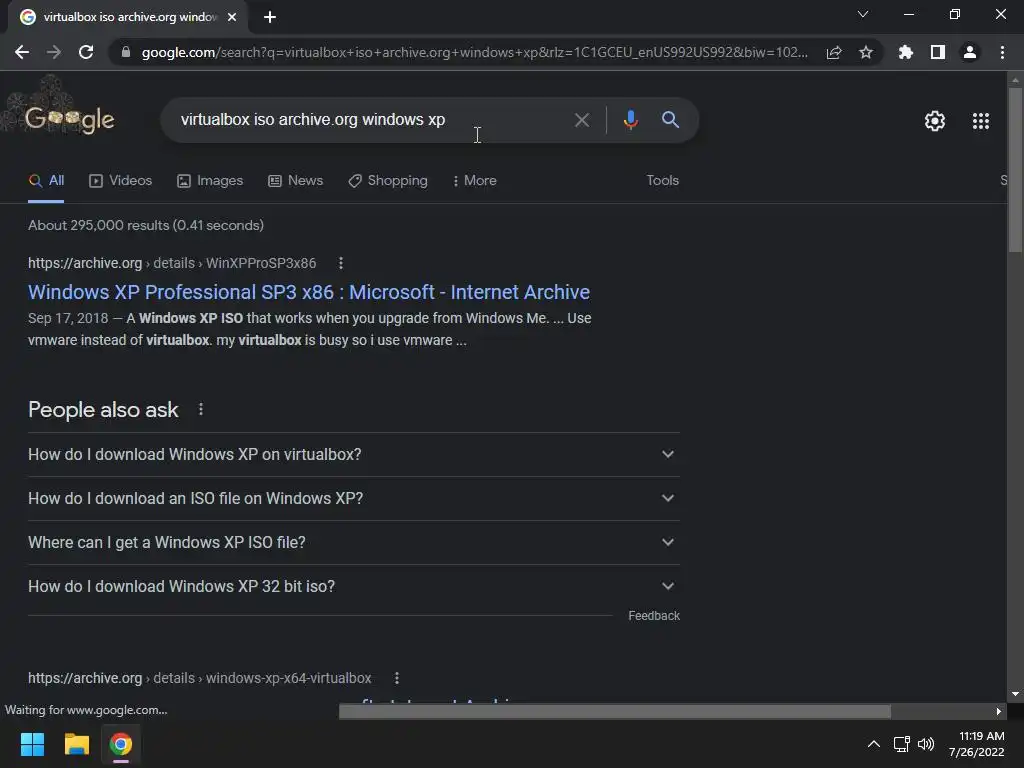
Task: Click the horizontal scrollbar thumb
Action: click(615, 711)
